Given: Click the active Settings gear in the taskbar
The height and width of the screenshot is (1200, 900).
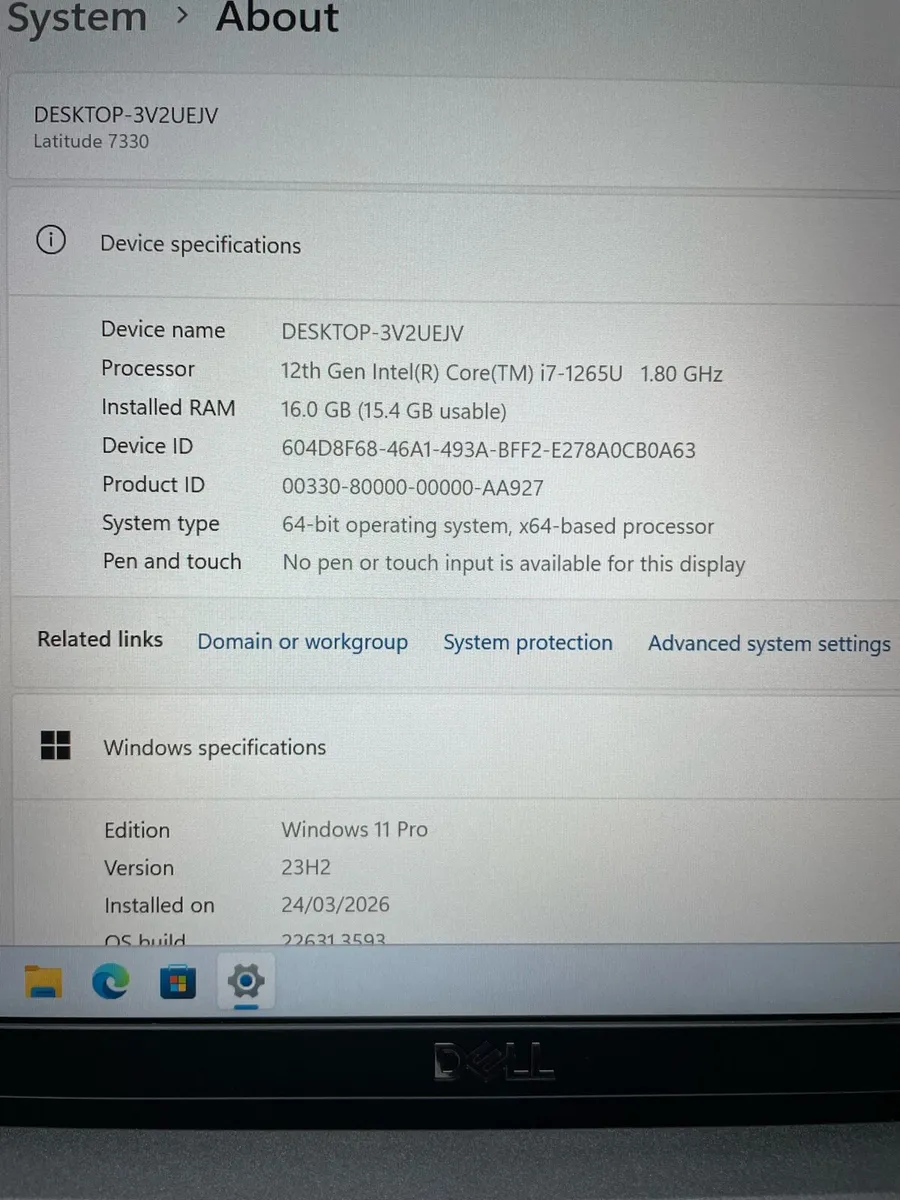Looking at the screenshot, I should pyautogui.click(x=245, y=982).
